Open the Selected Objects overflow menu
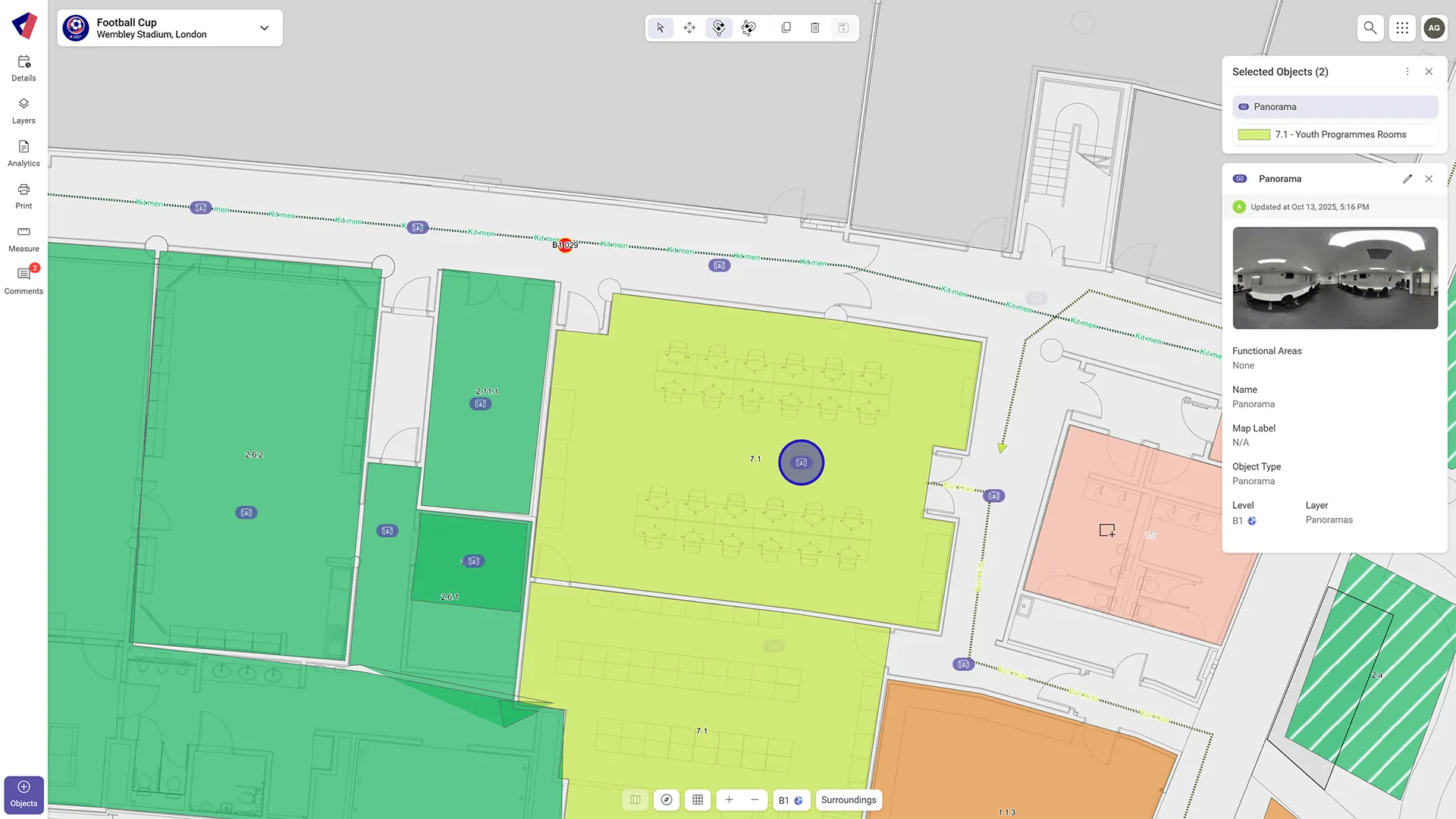The image size is (1456, 819). (x=1407, y=71)
